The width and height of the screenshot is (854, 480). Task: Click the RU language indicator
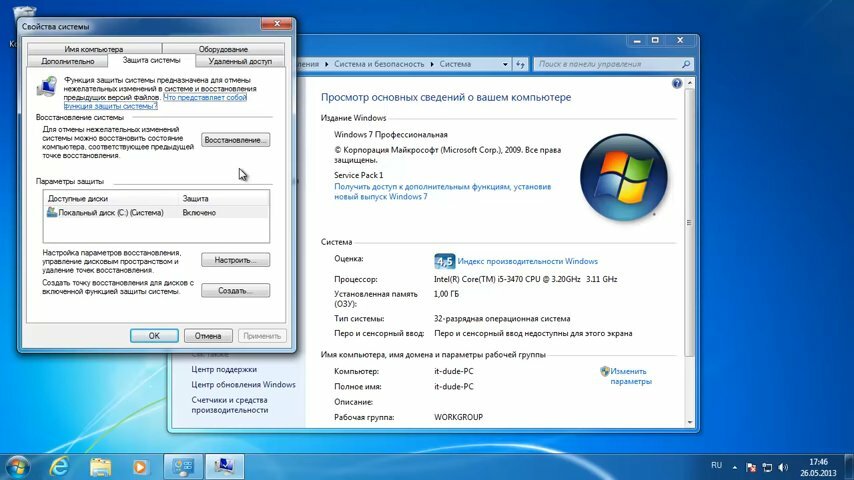[x=717, y=465]
